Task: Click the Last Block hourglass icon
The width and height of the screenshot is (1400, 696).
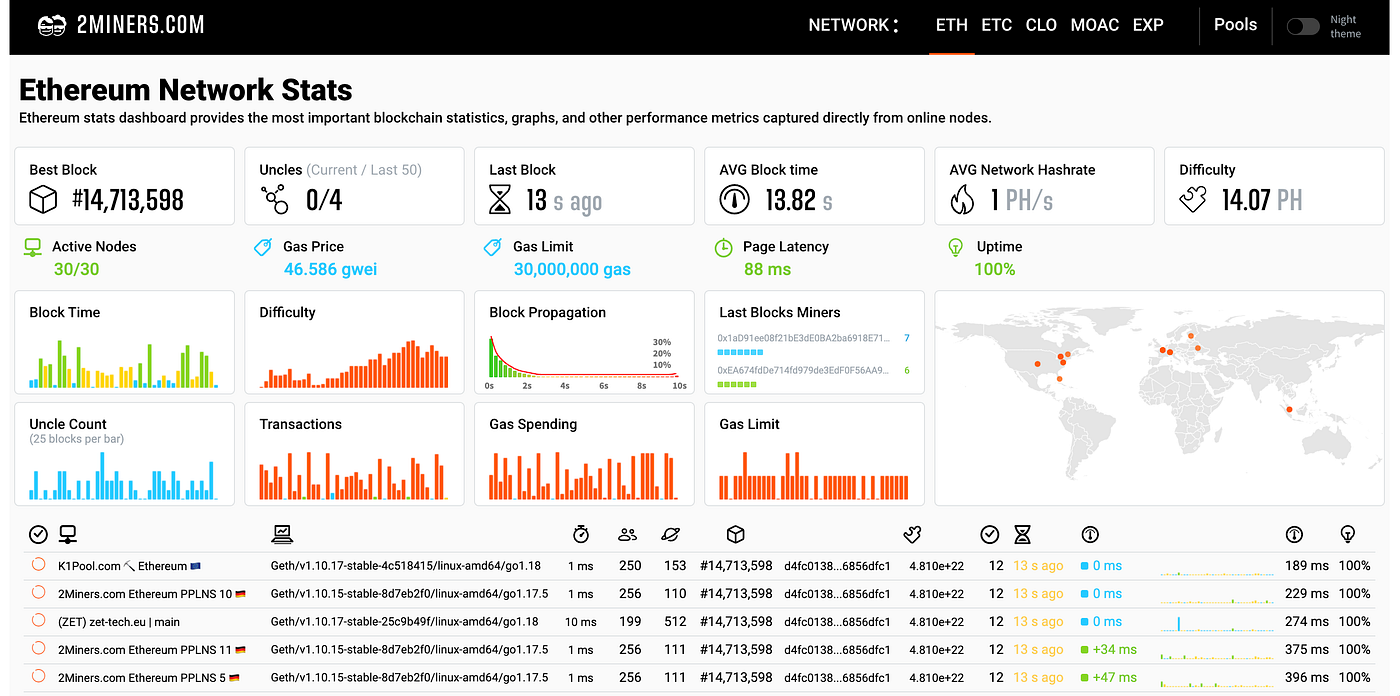Action: click(500, 200)
